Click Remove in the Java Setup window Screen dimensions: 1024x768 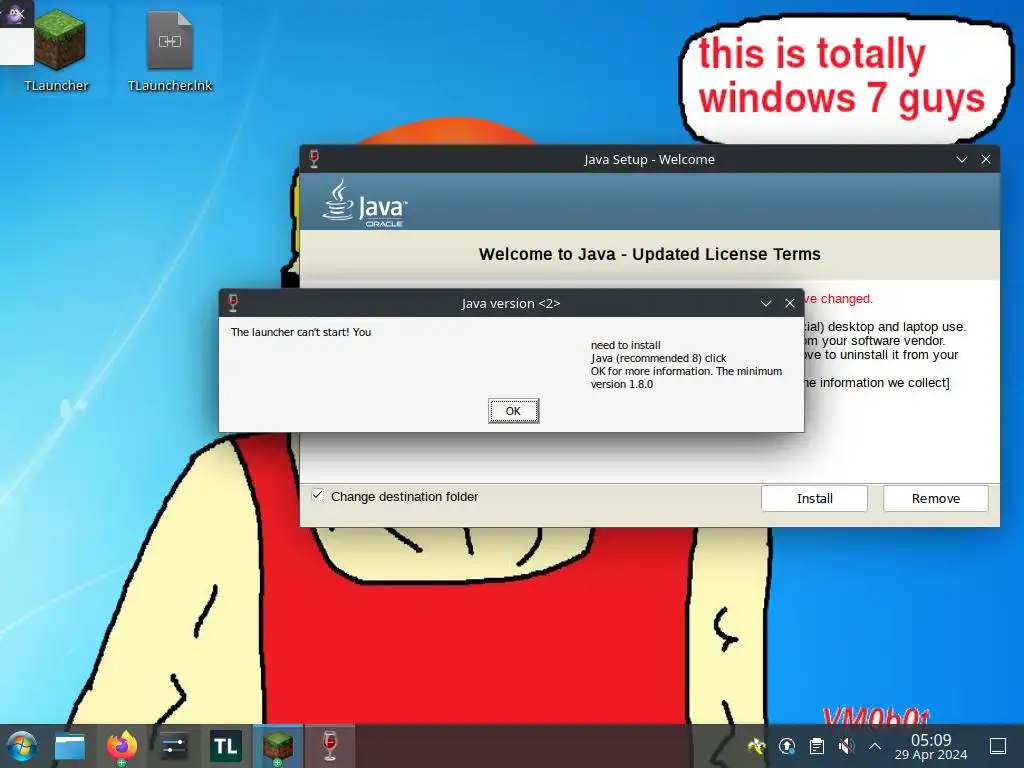tap(935, 498)
